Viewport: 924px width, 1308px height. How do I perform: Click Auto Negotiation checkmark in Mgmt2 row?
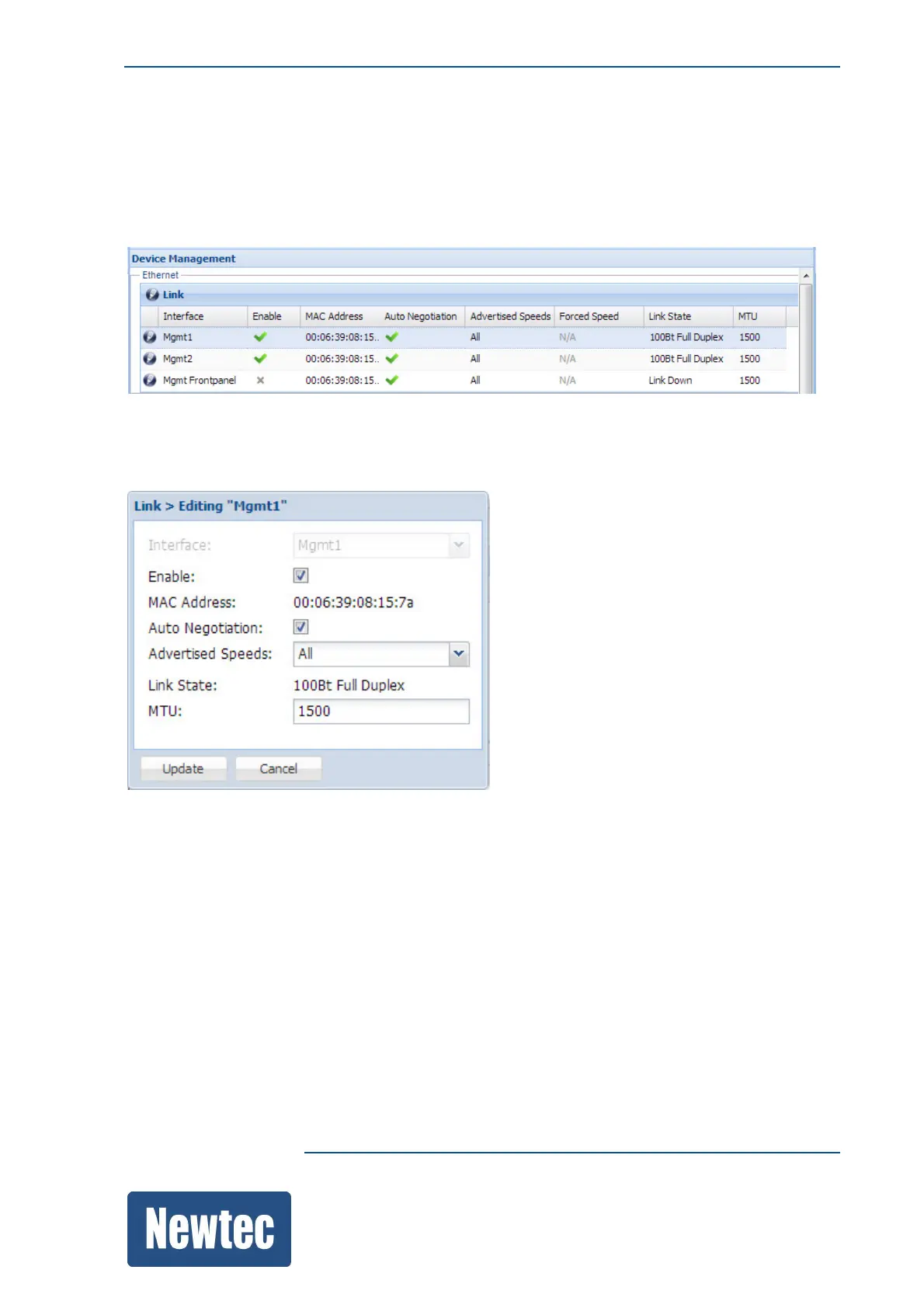pos(392,359)
